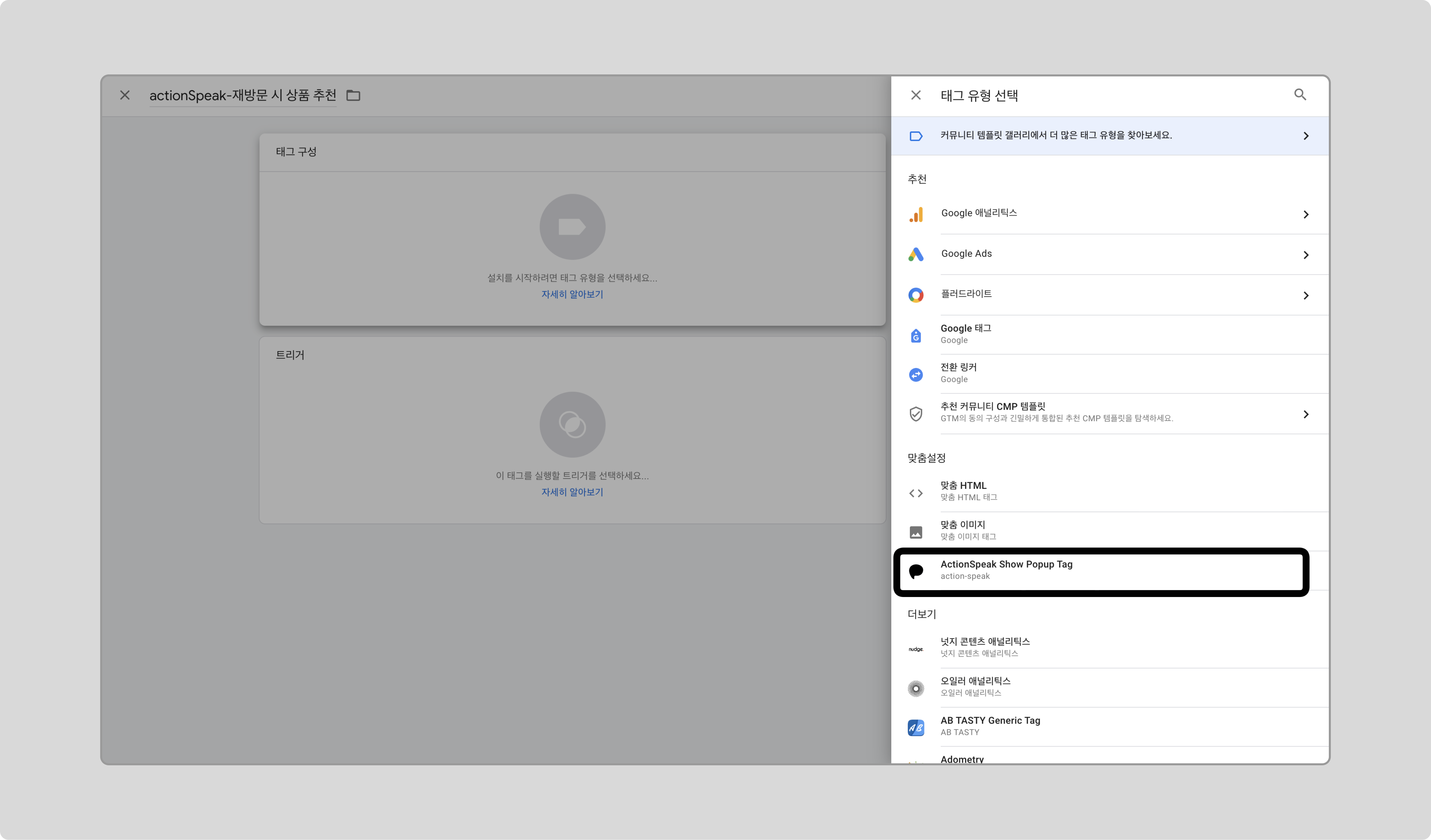Click the 태그 구성 tag placeholder icon

tap(572, 227)
